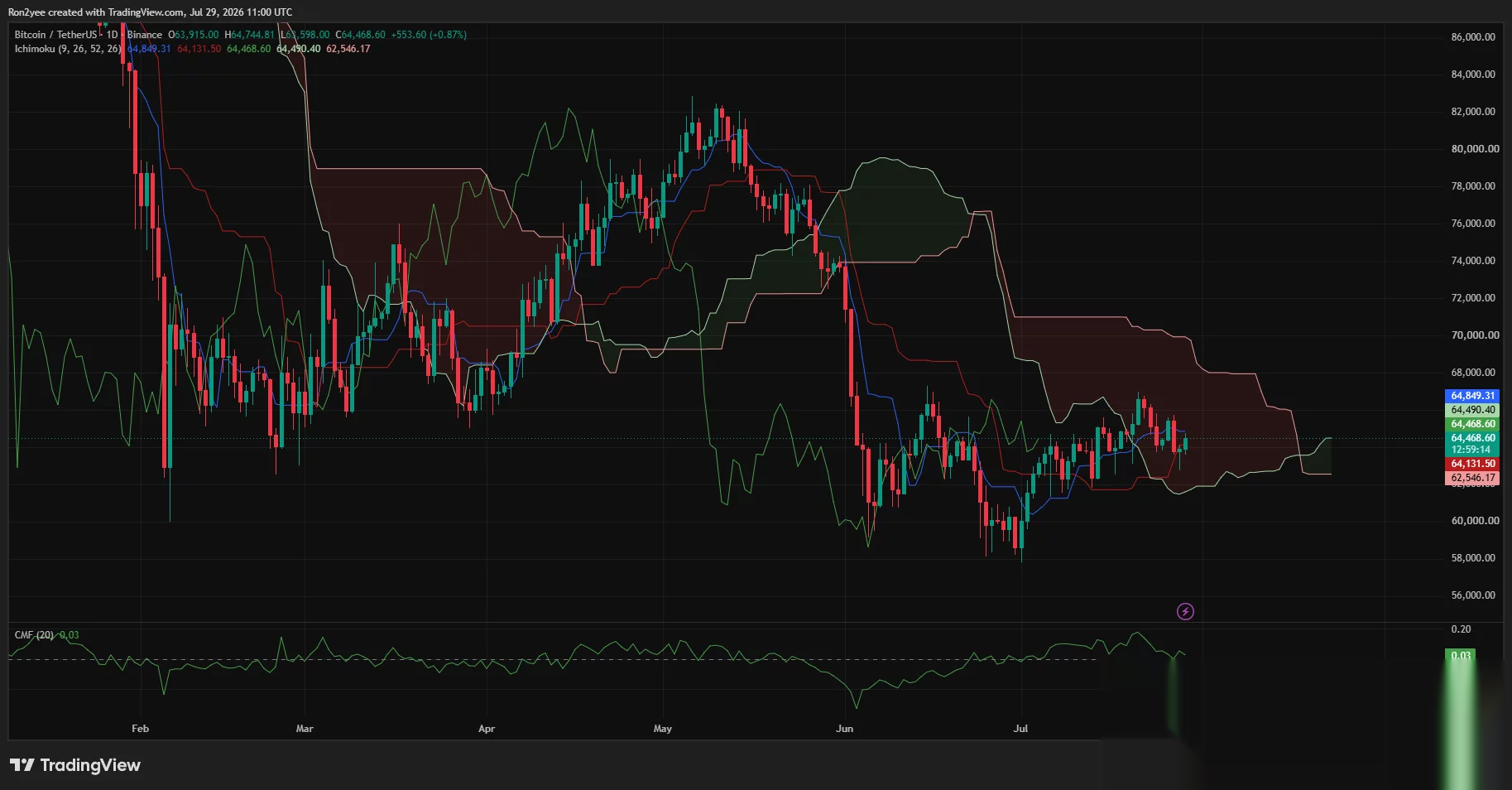The image size is (1512, 790).
Task: Click the 76,000.00 price axis level
Action: point(1473,224)
